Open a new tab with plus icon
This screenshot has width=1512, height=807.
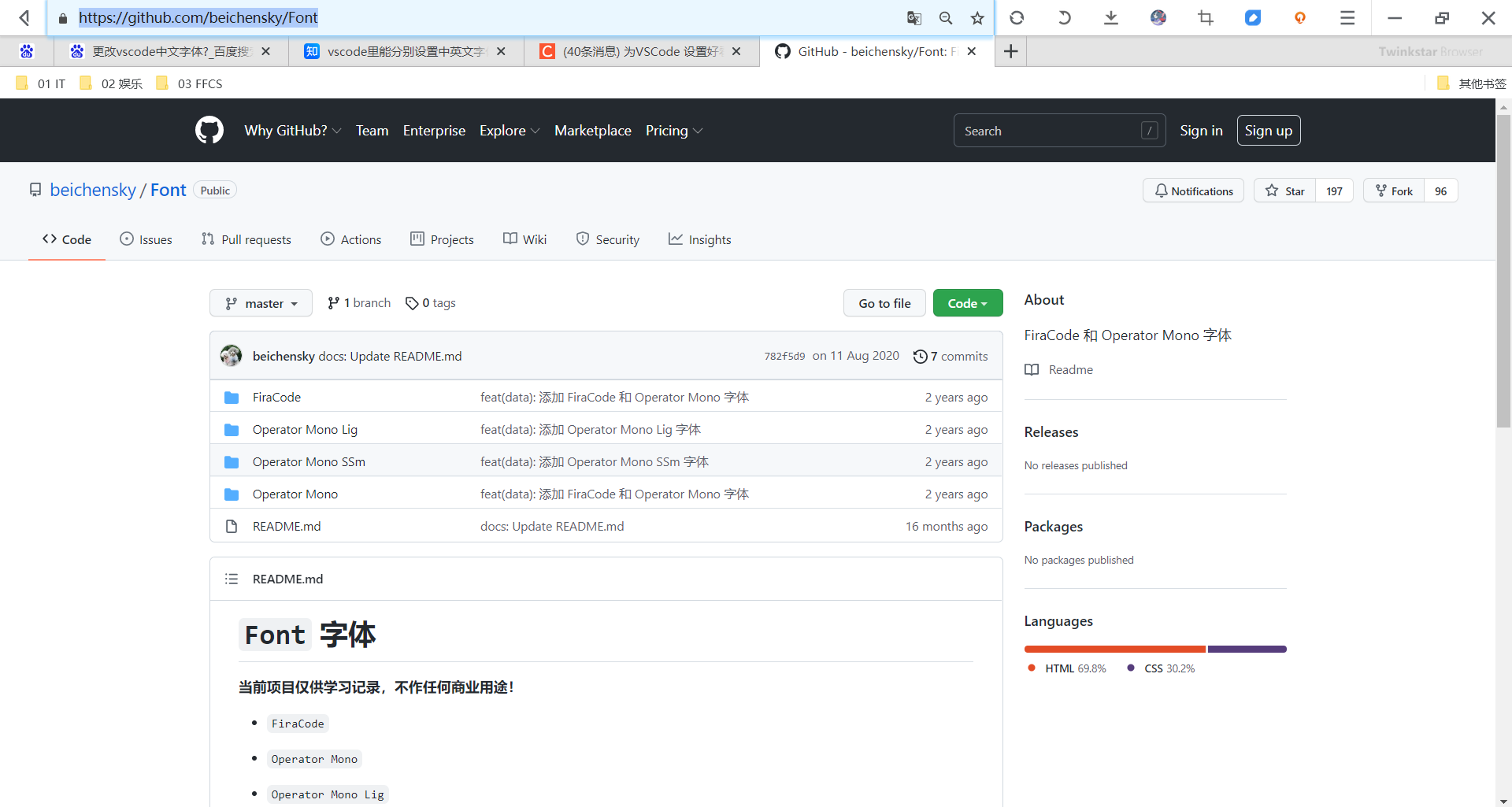pyautogui.click(x=1011, y=51)
